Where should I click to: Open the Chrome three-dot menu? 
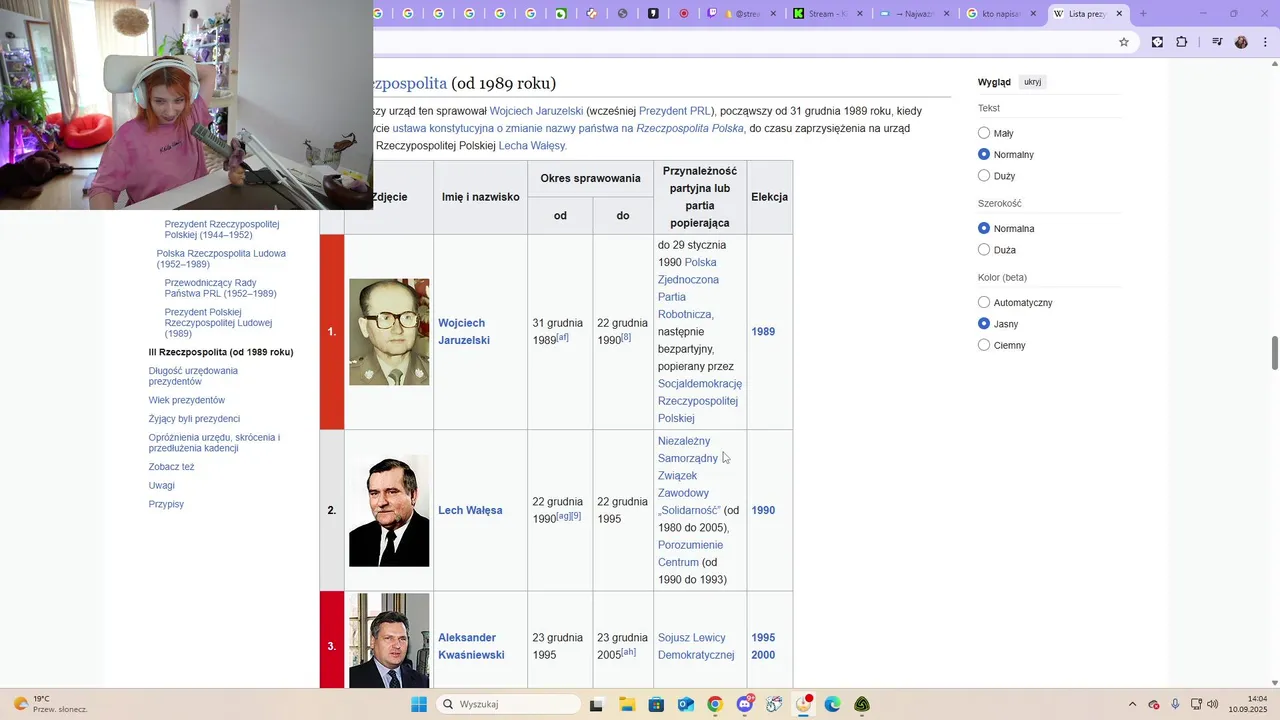click(1266, 42)
